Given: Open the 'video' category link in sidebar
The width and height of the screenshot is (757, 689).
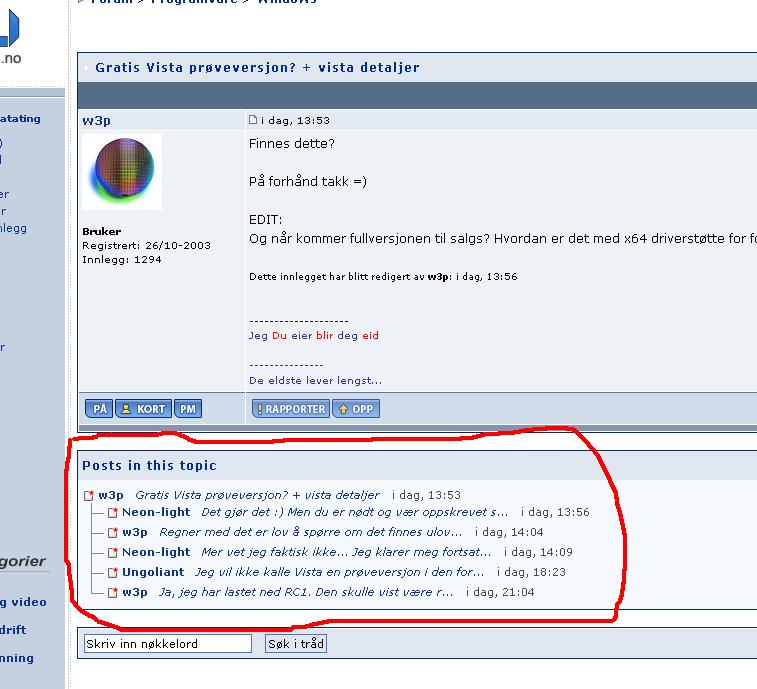Looking at the screenshot, I should click(x=23, y=602).
